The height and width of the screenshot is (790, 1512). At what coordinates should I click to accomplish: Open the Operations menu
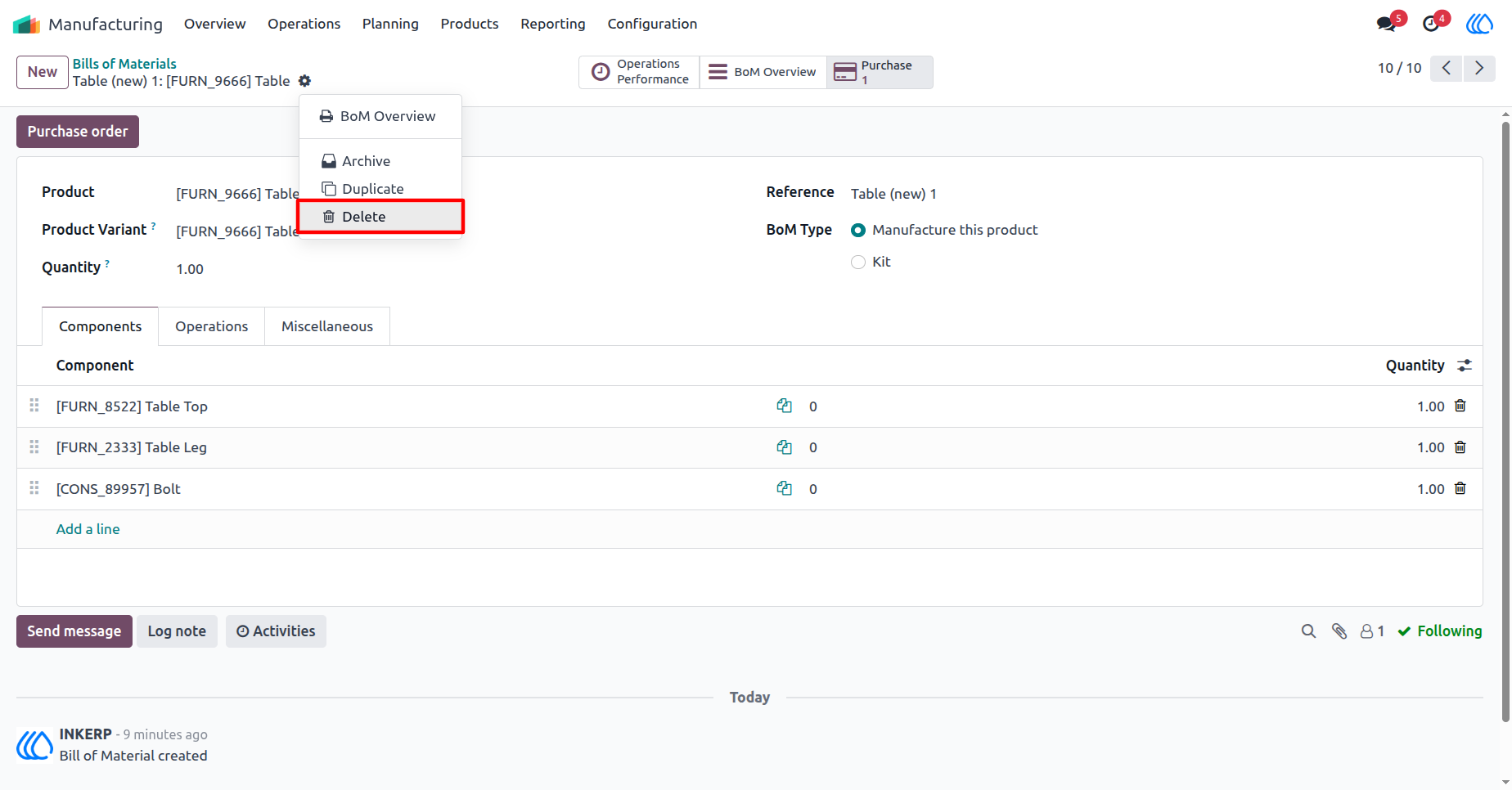point(304,24)
